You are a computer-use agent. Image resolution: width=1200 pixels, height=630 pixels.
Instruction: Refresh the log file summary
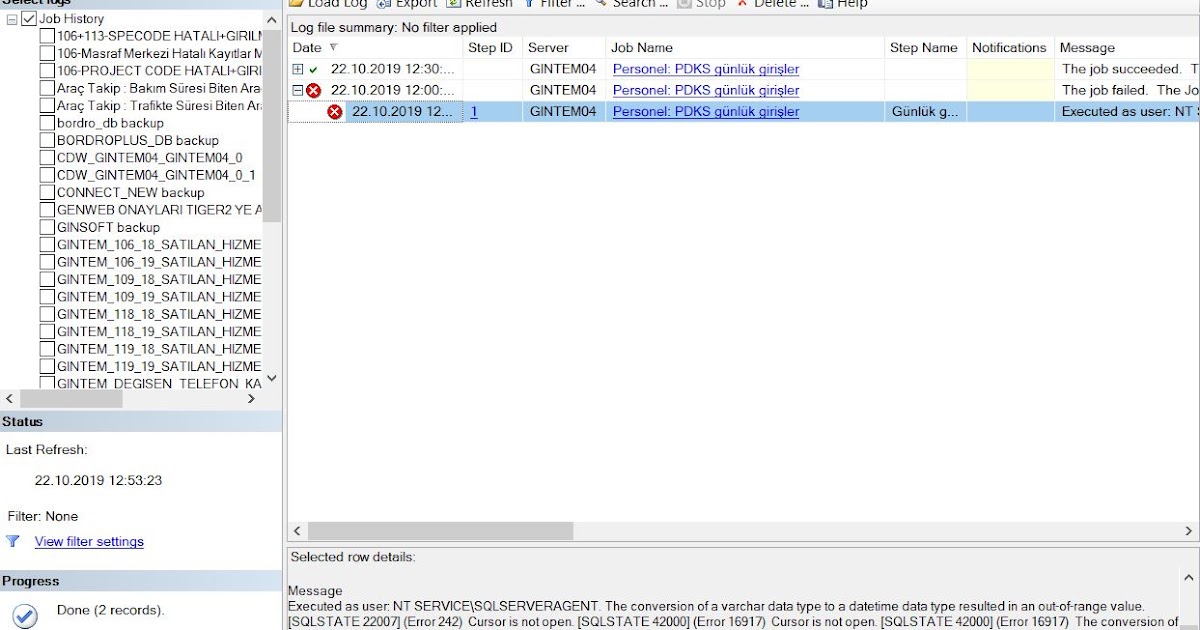click(487, 4)
